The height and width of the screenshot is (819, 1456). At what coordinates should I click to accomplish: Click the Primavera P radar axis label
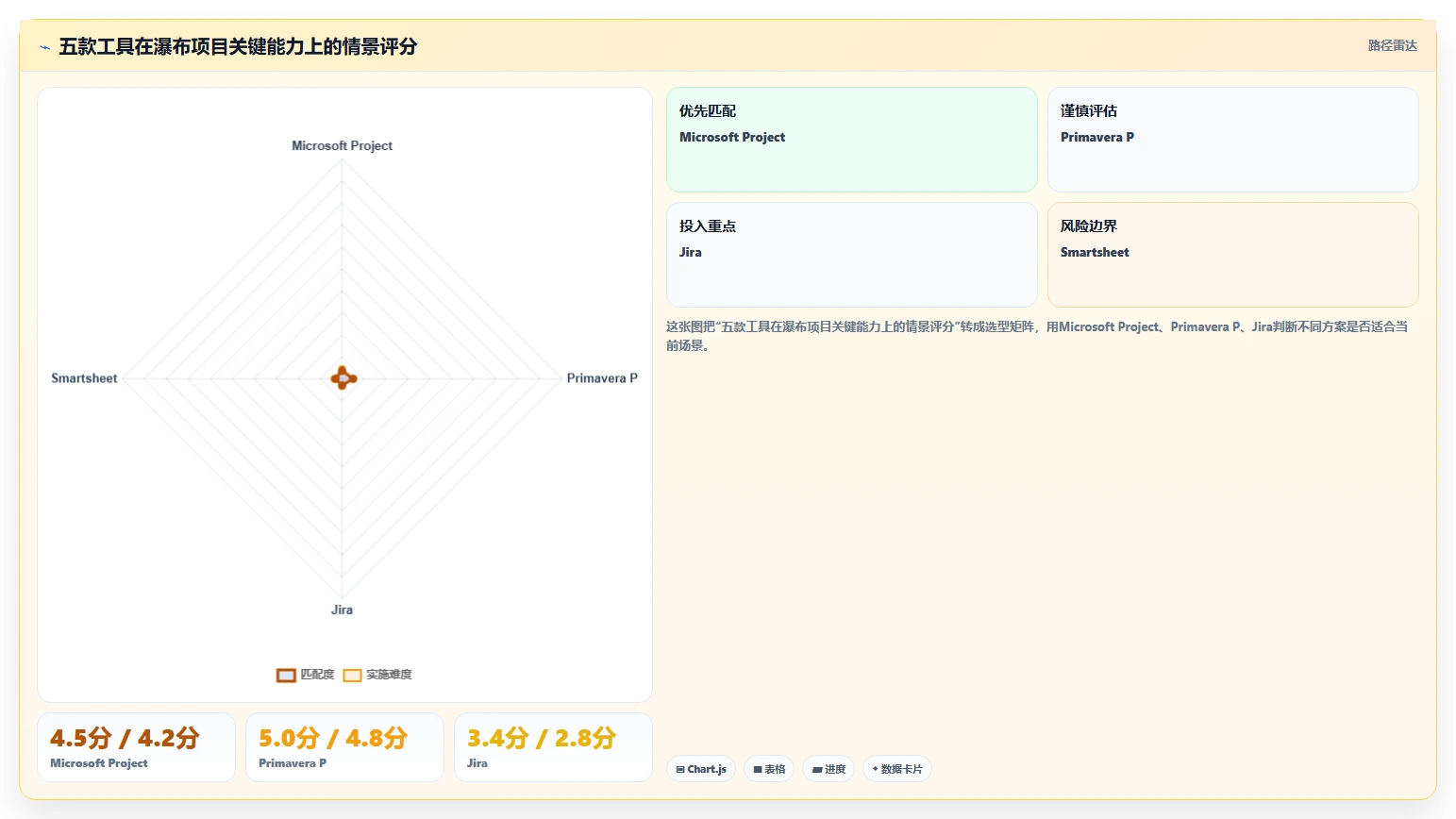tap(602, 377)
